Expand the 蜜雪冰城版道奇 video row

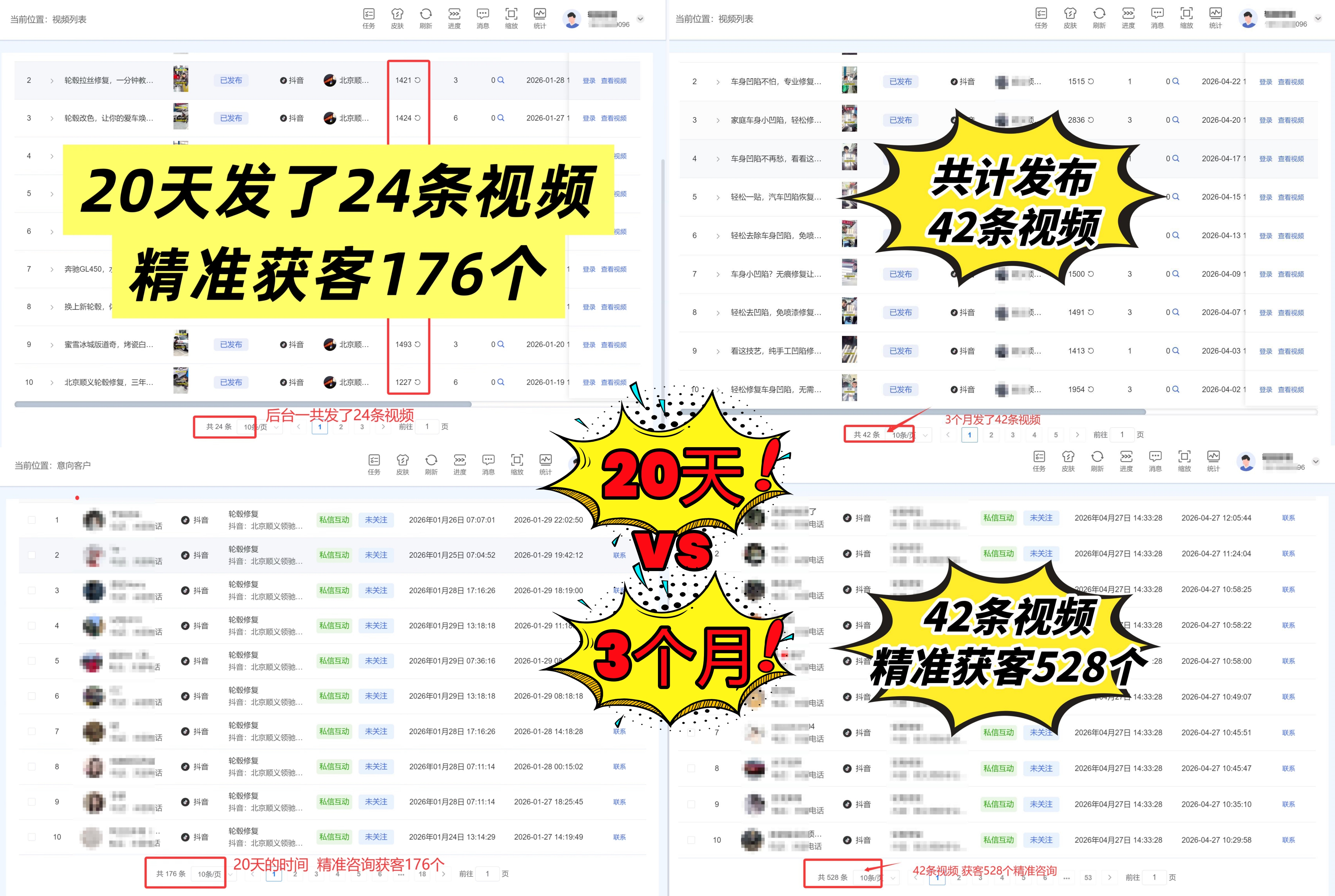52,345
